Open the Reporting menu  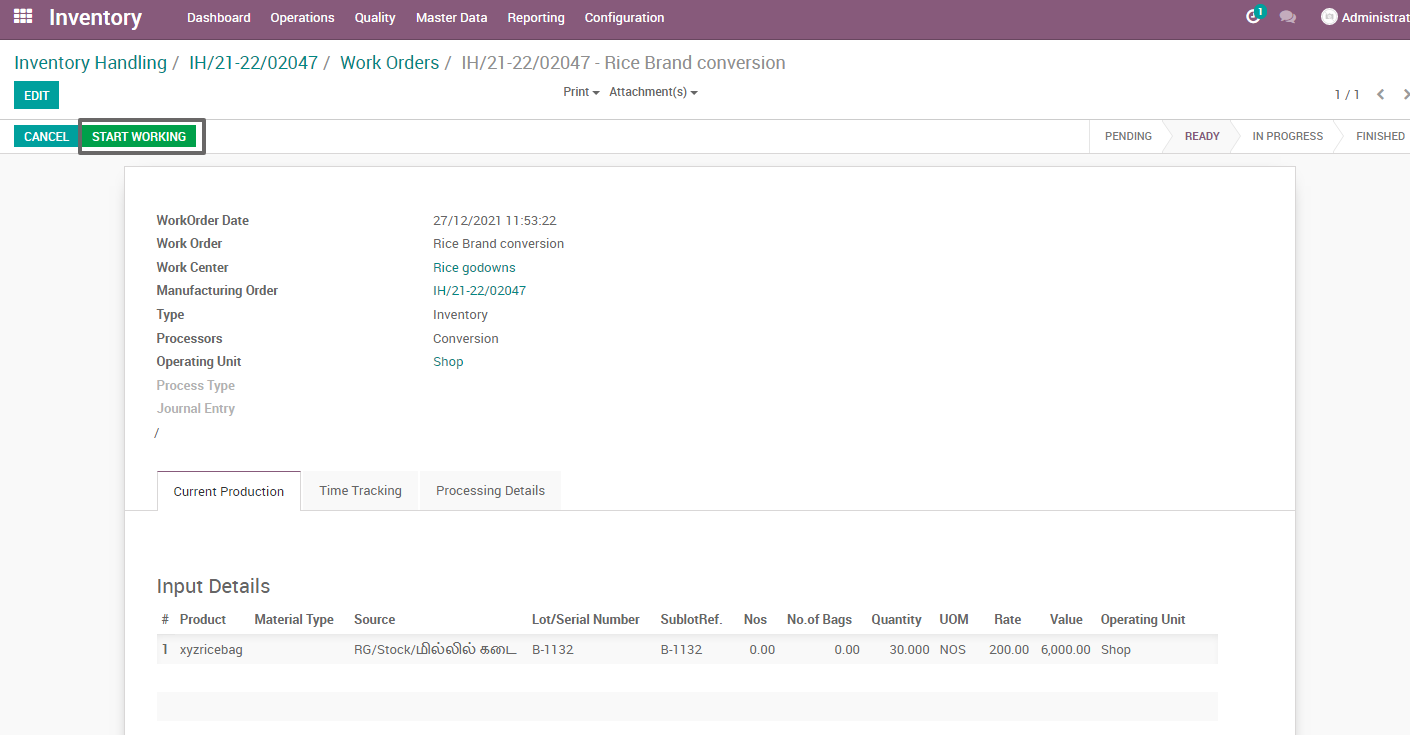point(536,17)
